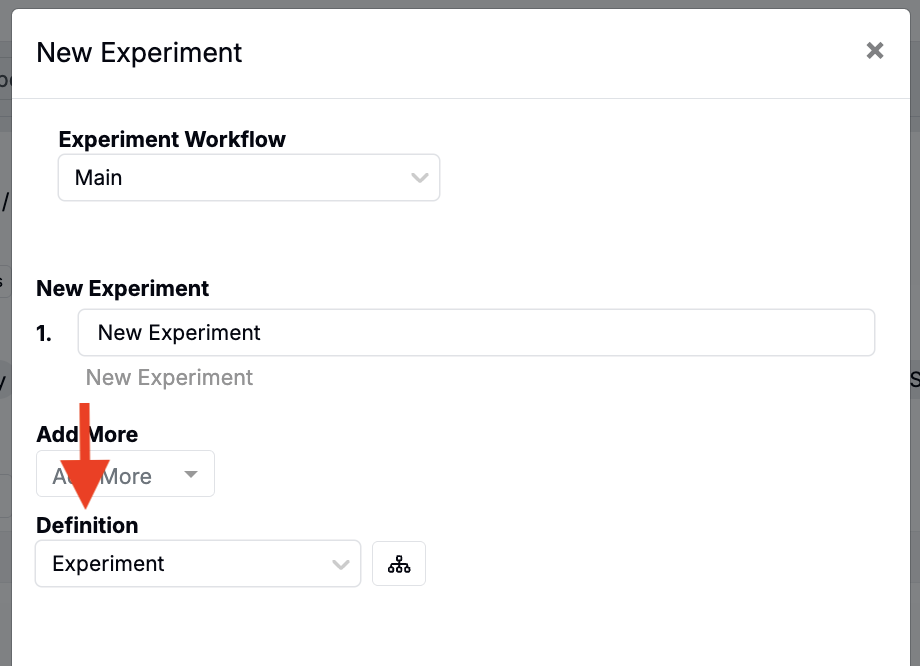Screen dimensions: 920x666
Task: Click the caret arrow in Add More
Action: 191,475
